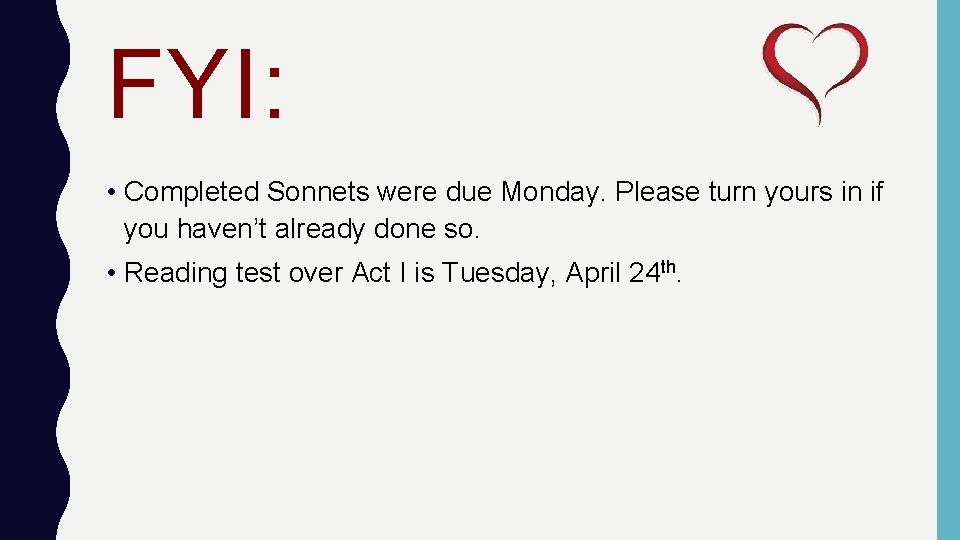Screen dimensions: 960x540
Task: Click the number '24' in the date
Action: (x=645, y=273)
